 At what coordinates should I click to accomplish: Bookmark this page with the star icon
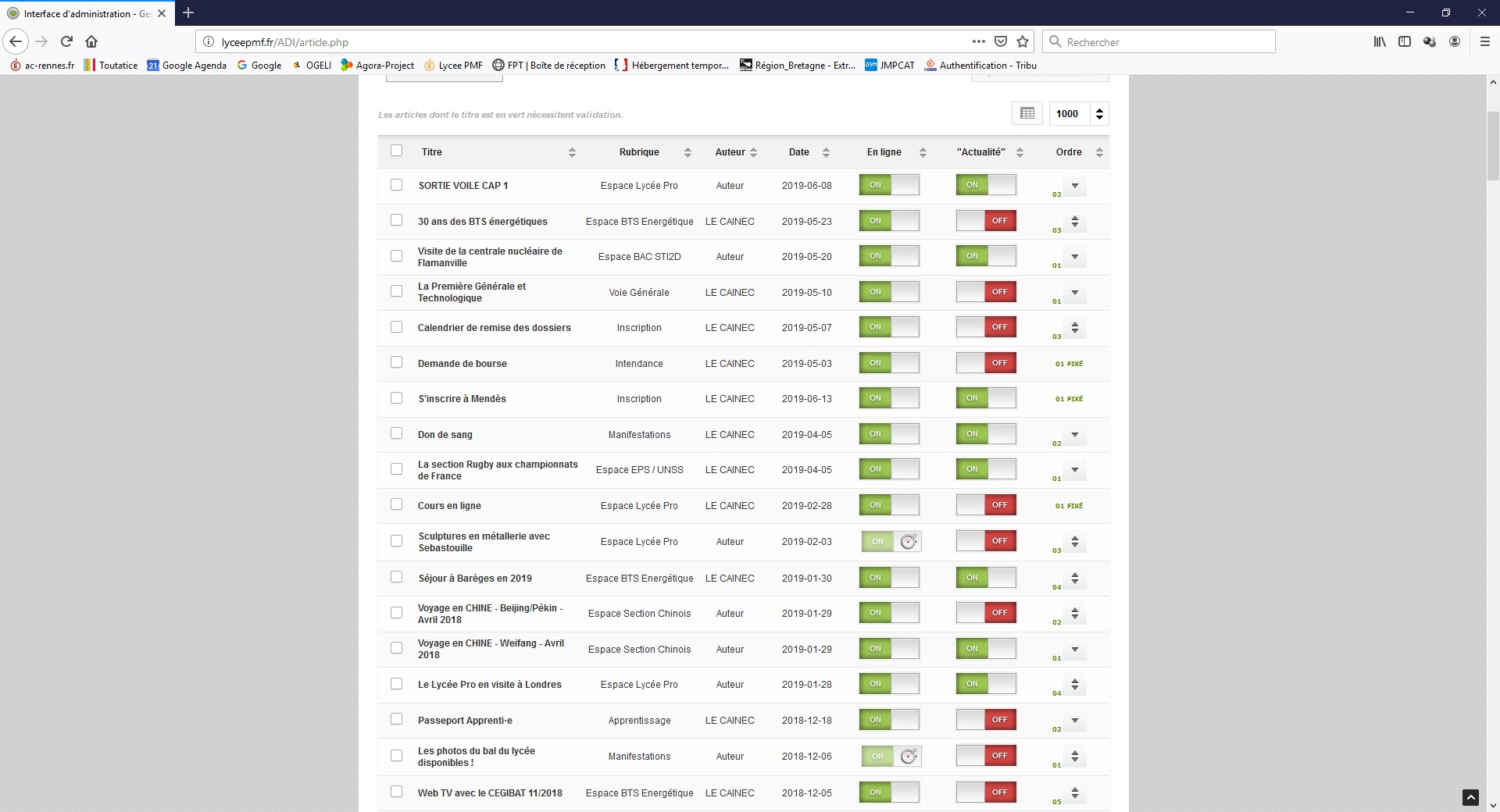(1023, 41)
